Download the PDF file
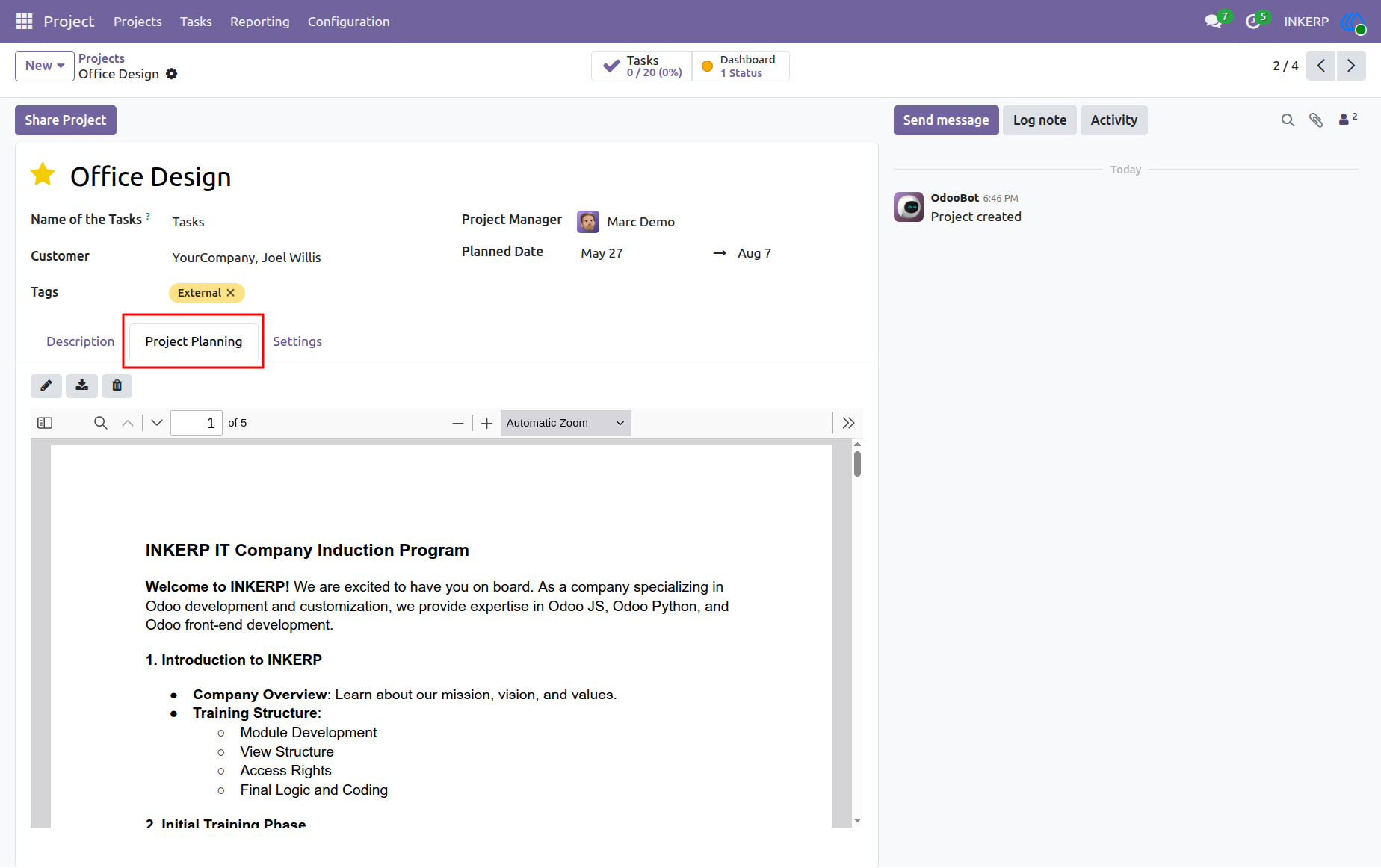1381x868 pixels. click(x=81, y=385)
